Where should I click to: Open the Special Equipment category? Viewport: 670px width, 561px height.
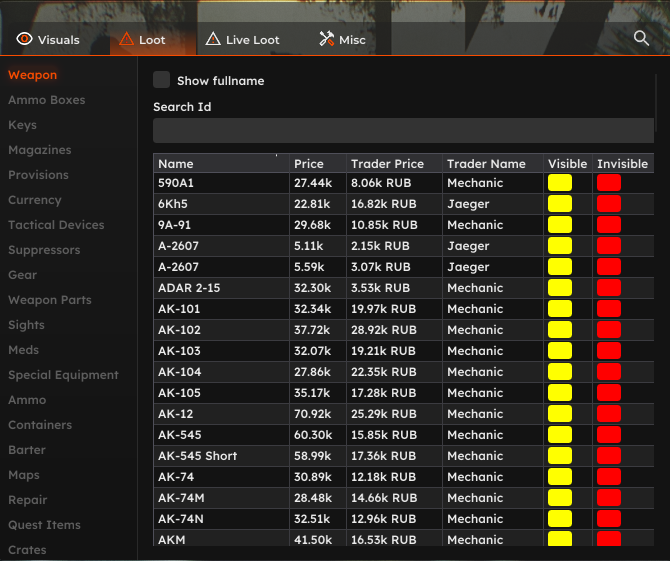click(63, 375)
